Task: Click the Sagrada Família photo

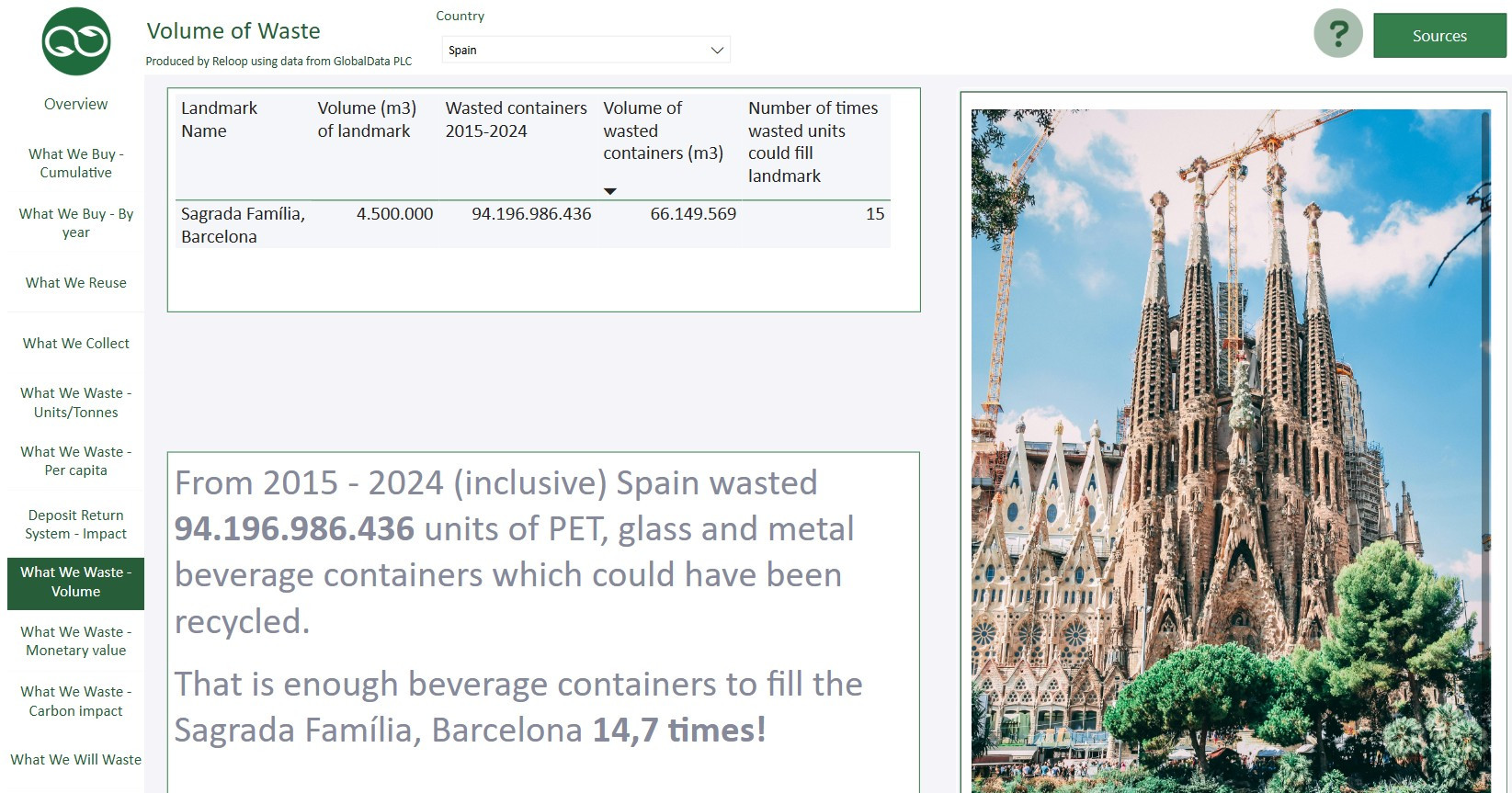Action: click(x=1231, y=451)
